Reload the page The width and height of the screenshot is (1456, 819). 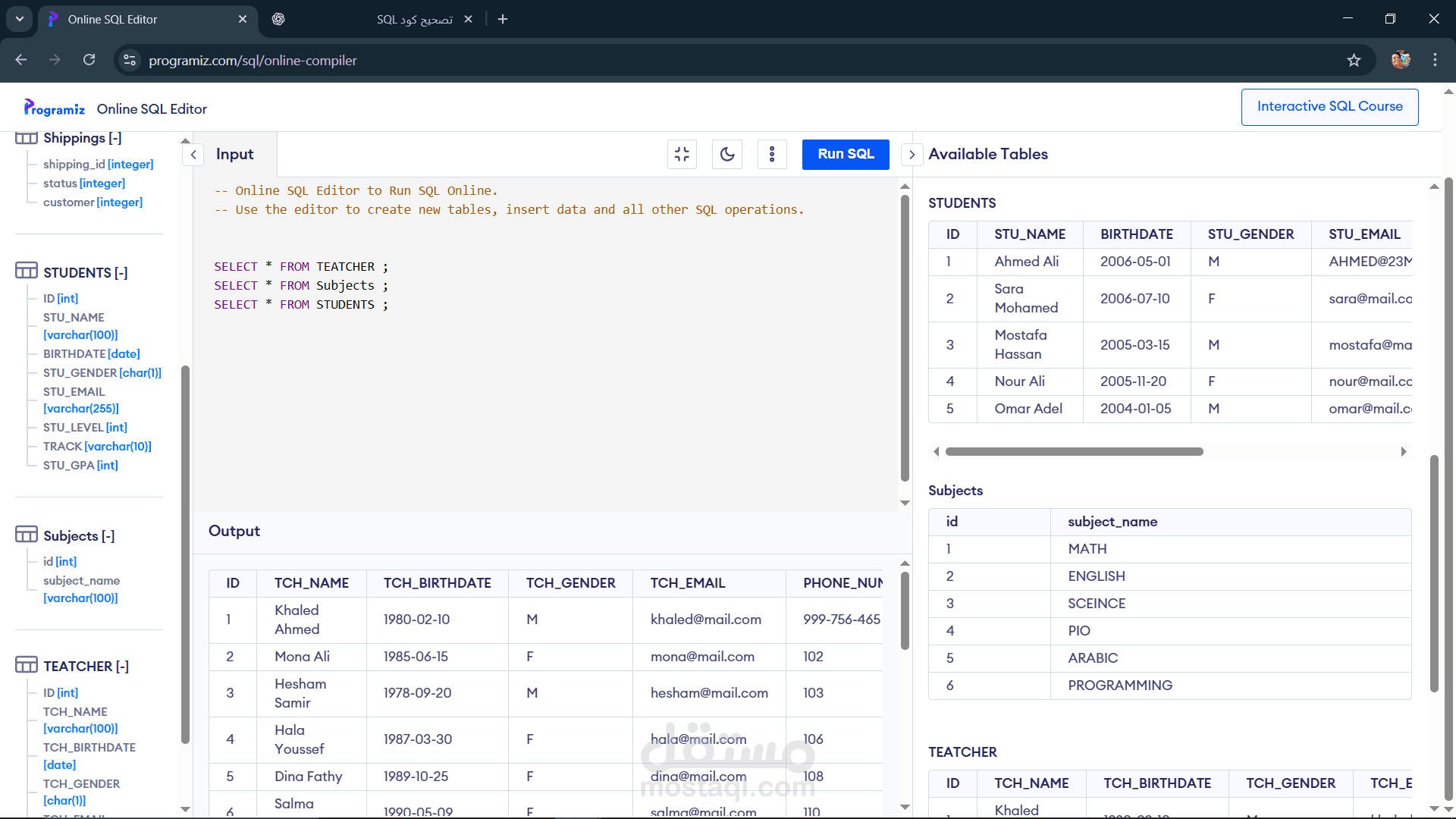pyautogui.click(x=89, y=60)
